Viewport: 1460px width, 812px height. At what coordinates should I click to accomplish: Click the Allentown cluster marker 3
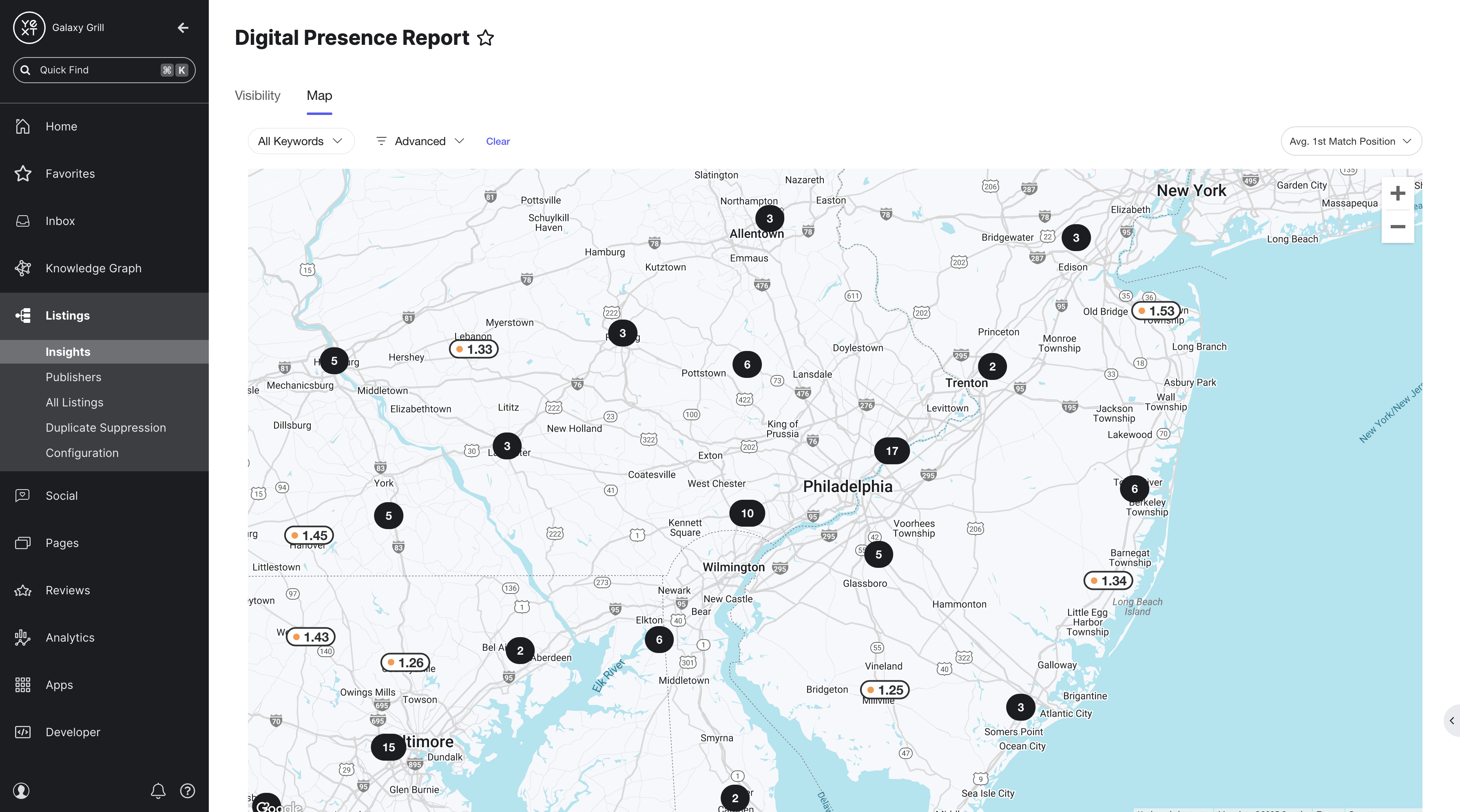[770, 219]
